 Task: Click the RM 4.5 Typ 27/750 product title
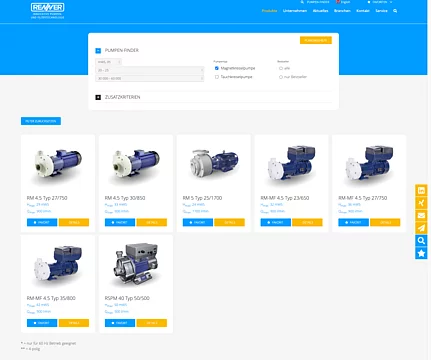[47, 198]
